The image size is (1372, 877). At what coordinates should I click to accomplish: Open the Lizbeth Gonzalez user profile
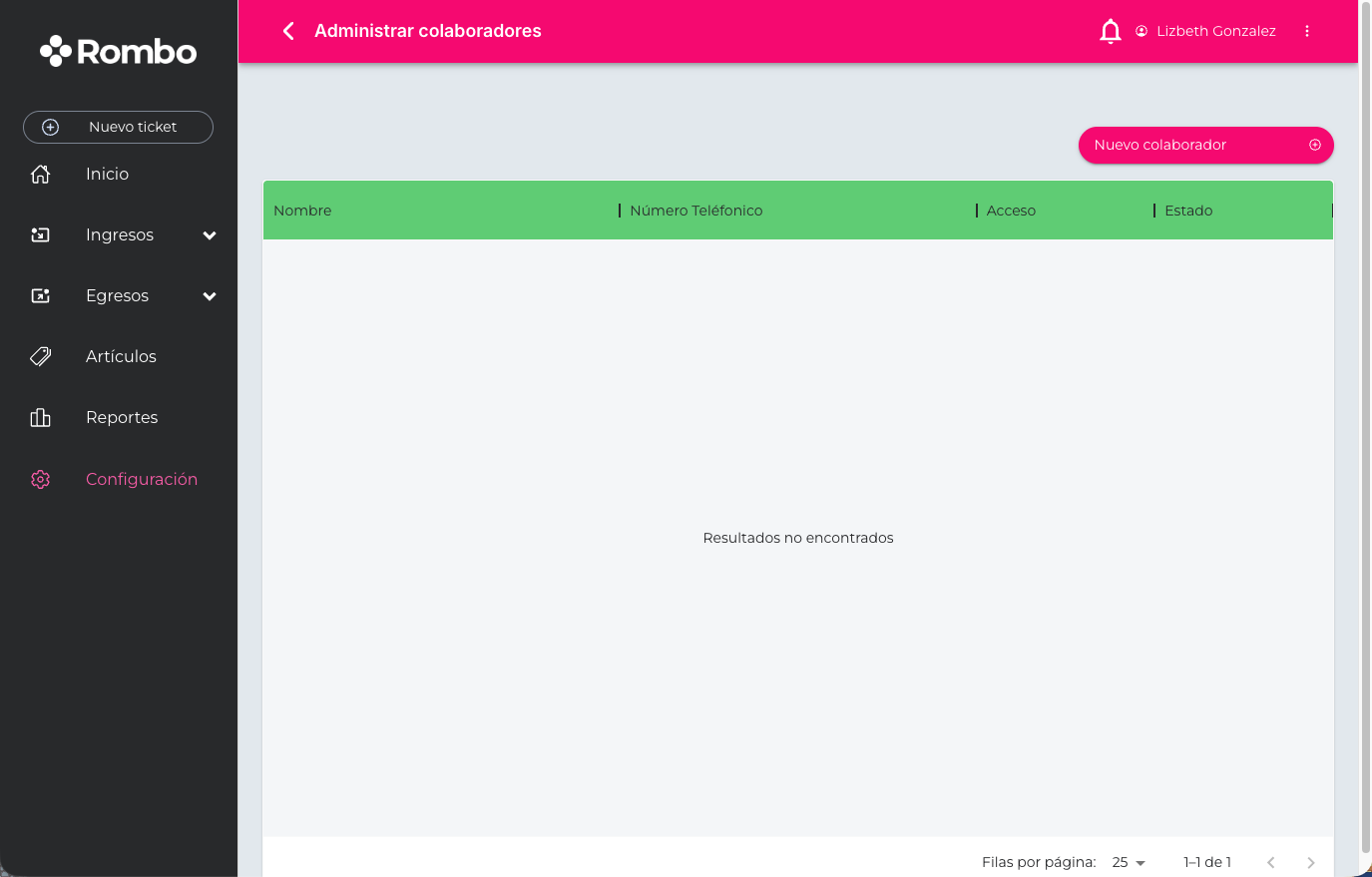coord(1205,31)
